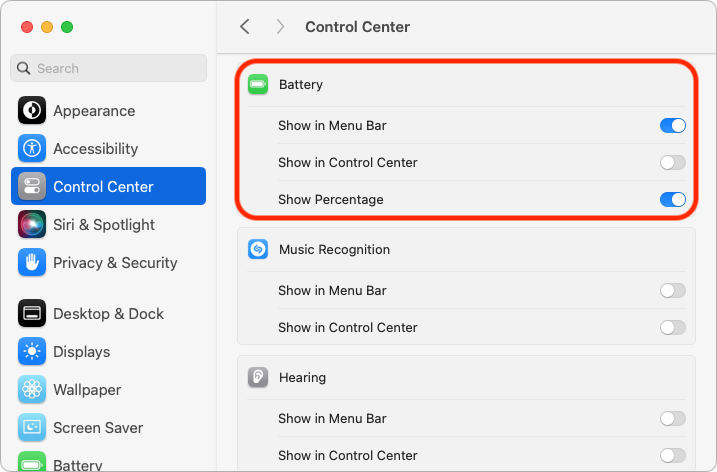The image size is (717, 472).
Task: Click the Displays sun icon
Action: point(32,352)
